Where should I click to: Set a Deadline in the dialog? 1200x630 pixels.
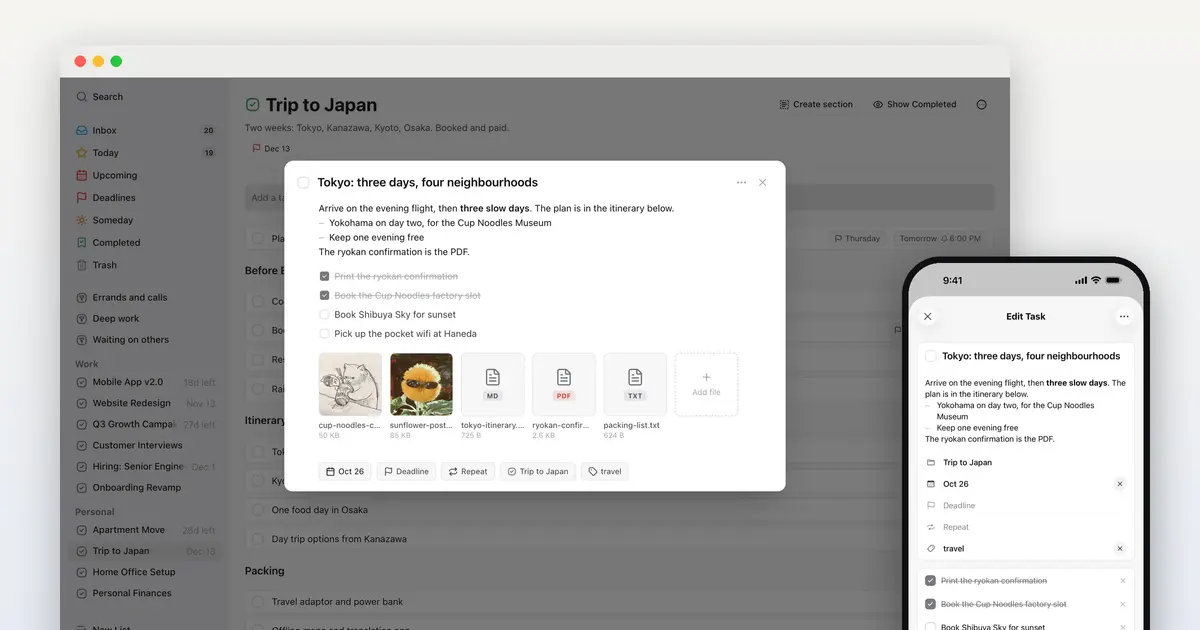[407, 471]
